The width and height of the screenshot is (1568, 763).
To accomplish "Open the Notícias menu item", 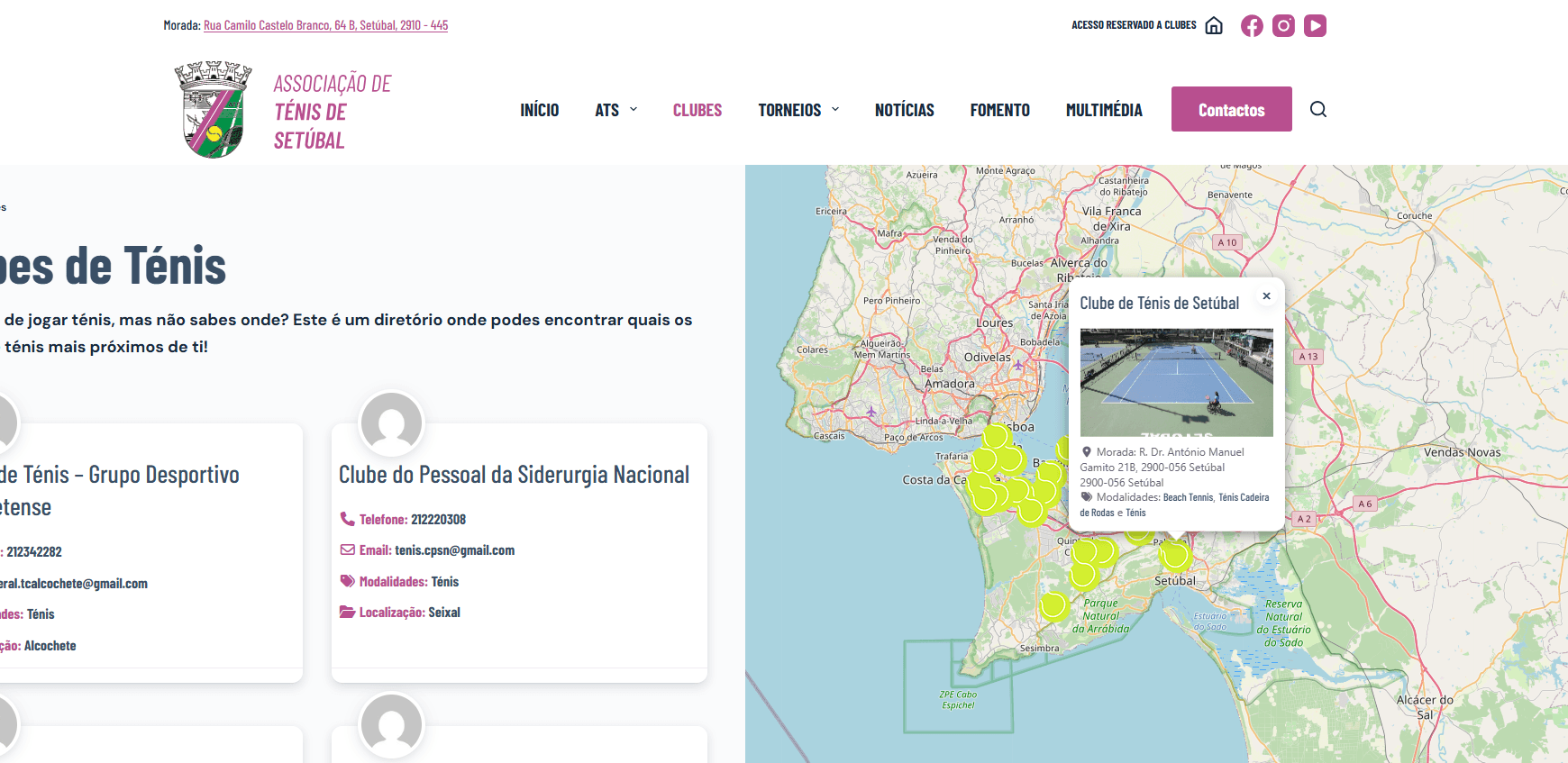I will pyautogui.click(x=904, y=110).
